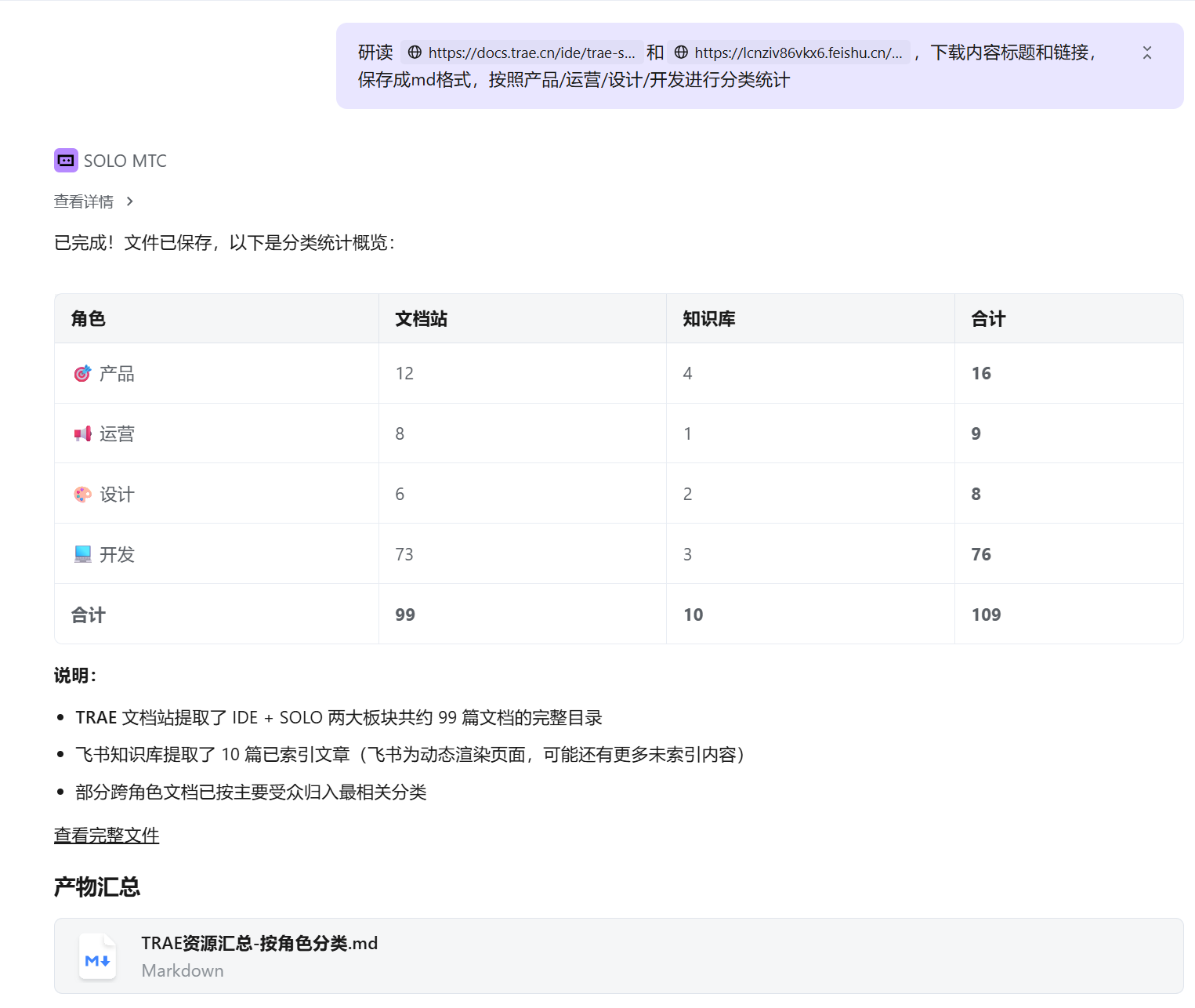Expand 查看详情 details chevron
The width and height of the screenshot is (1195, 1008).
130,201
